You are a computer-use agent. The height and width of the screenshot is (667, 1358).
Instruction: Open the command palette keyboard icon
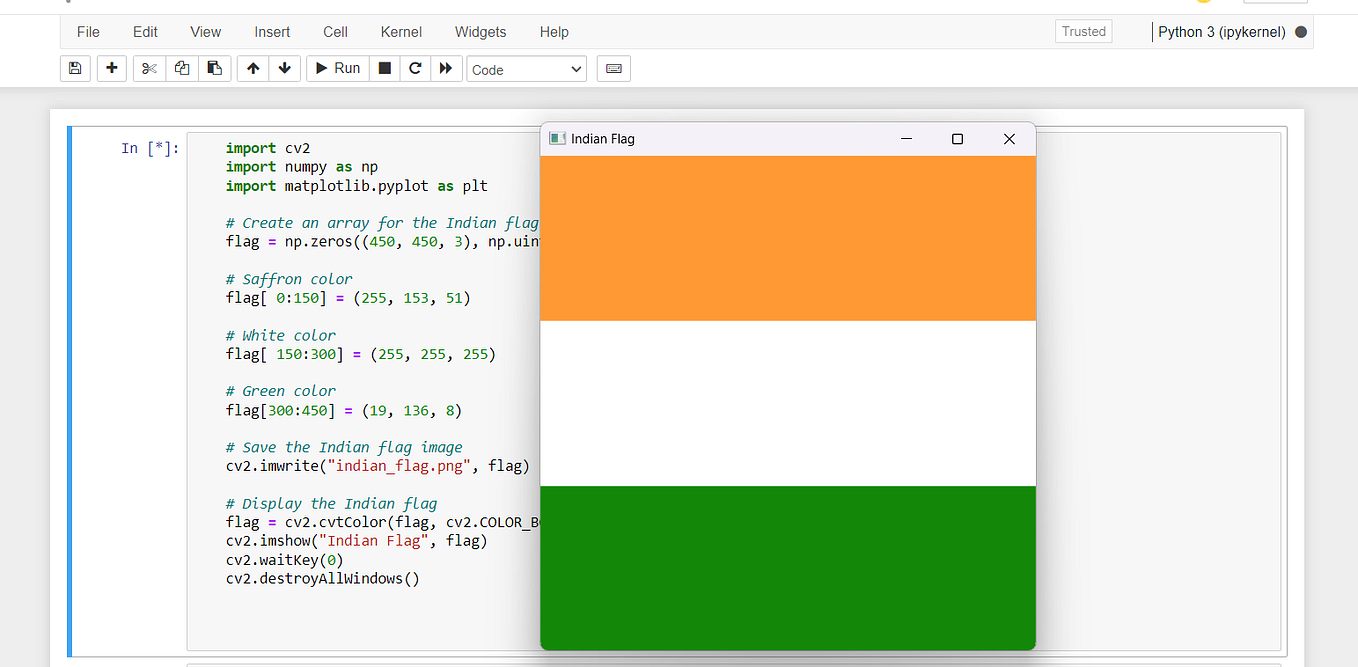[x=613, y=68]
